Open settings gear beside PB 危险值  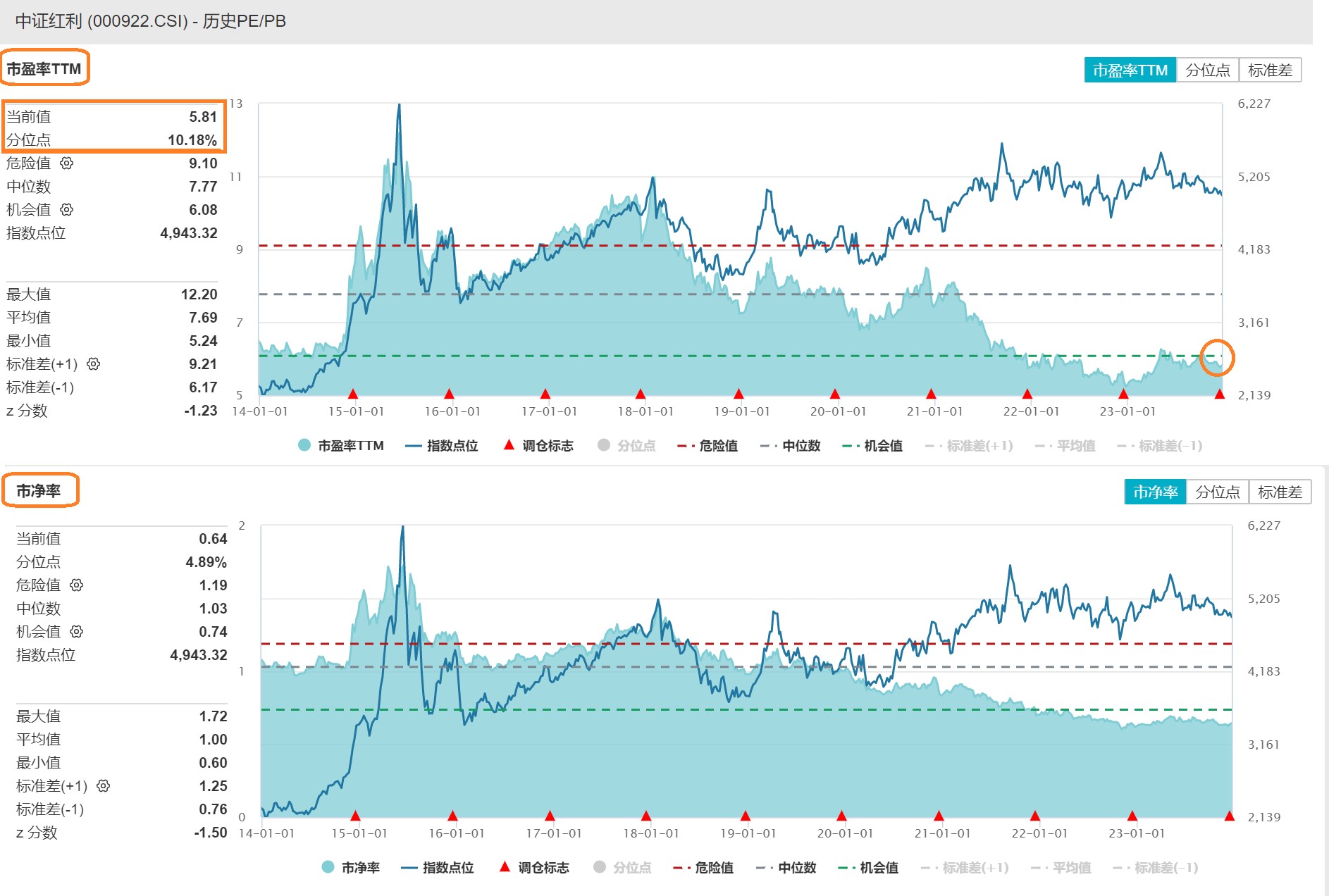click(x=76, y=585)
